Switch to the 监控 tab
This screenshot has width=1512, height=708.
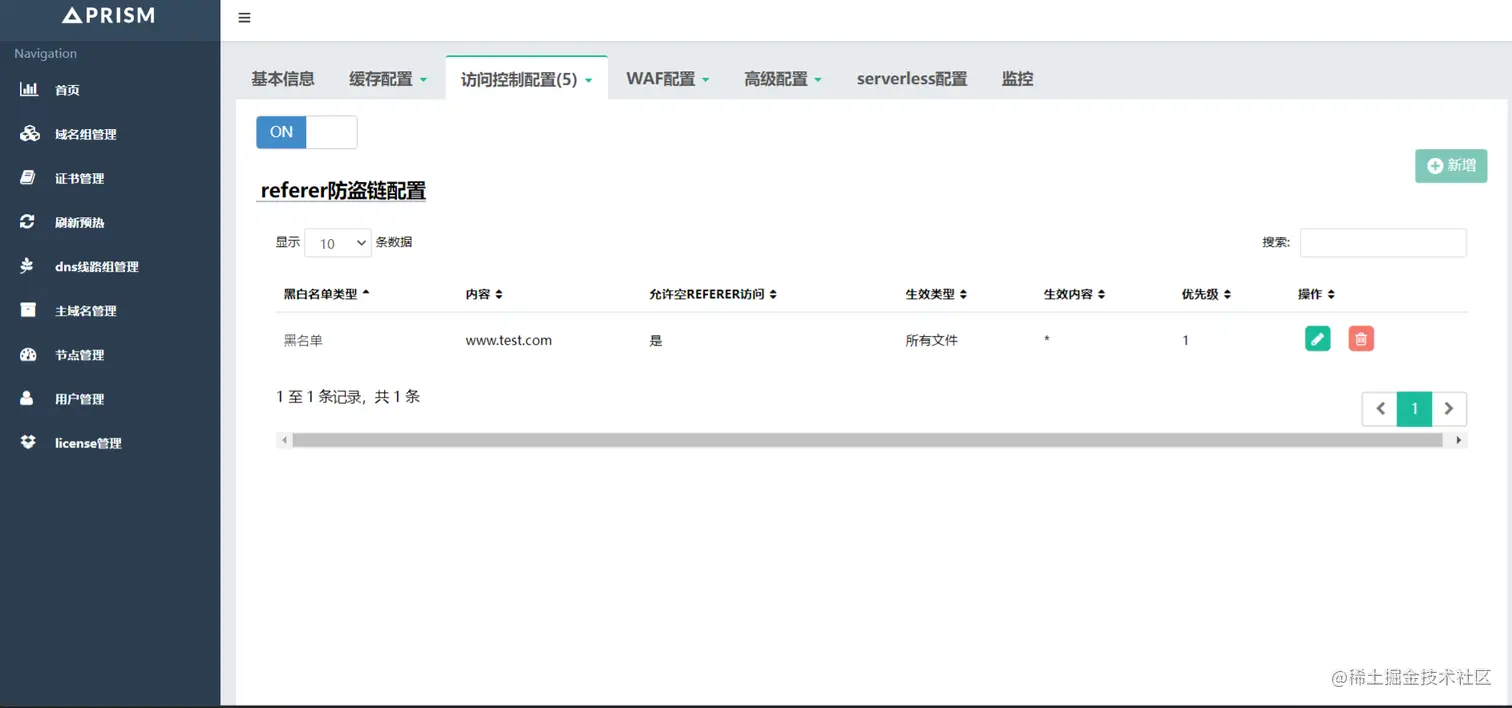pos(1017,79)
